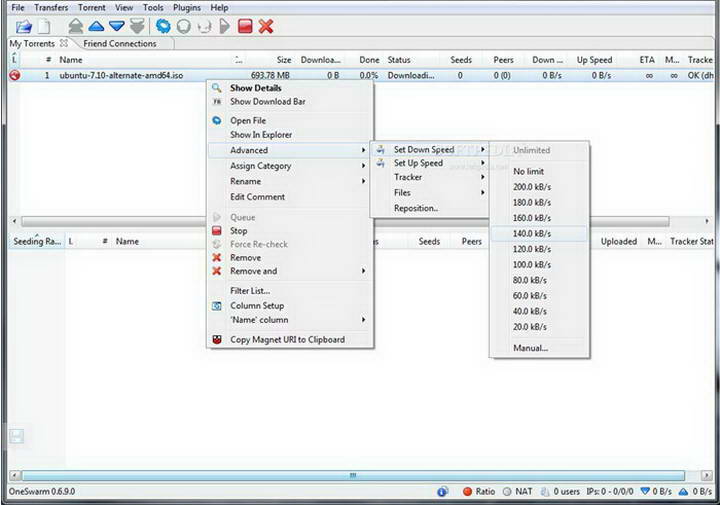Click the blue info icon in status bar
Viewport: 720px width, 505px height.
[442, 492]
